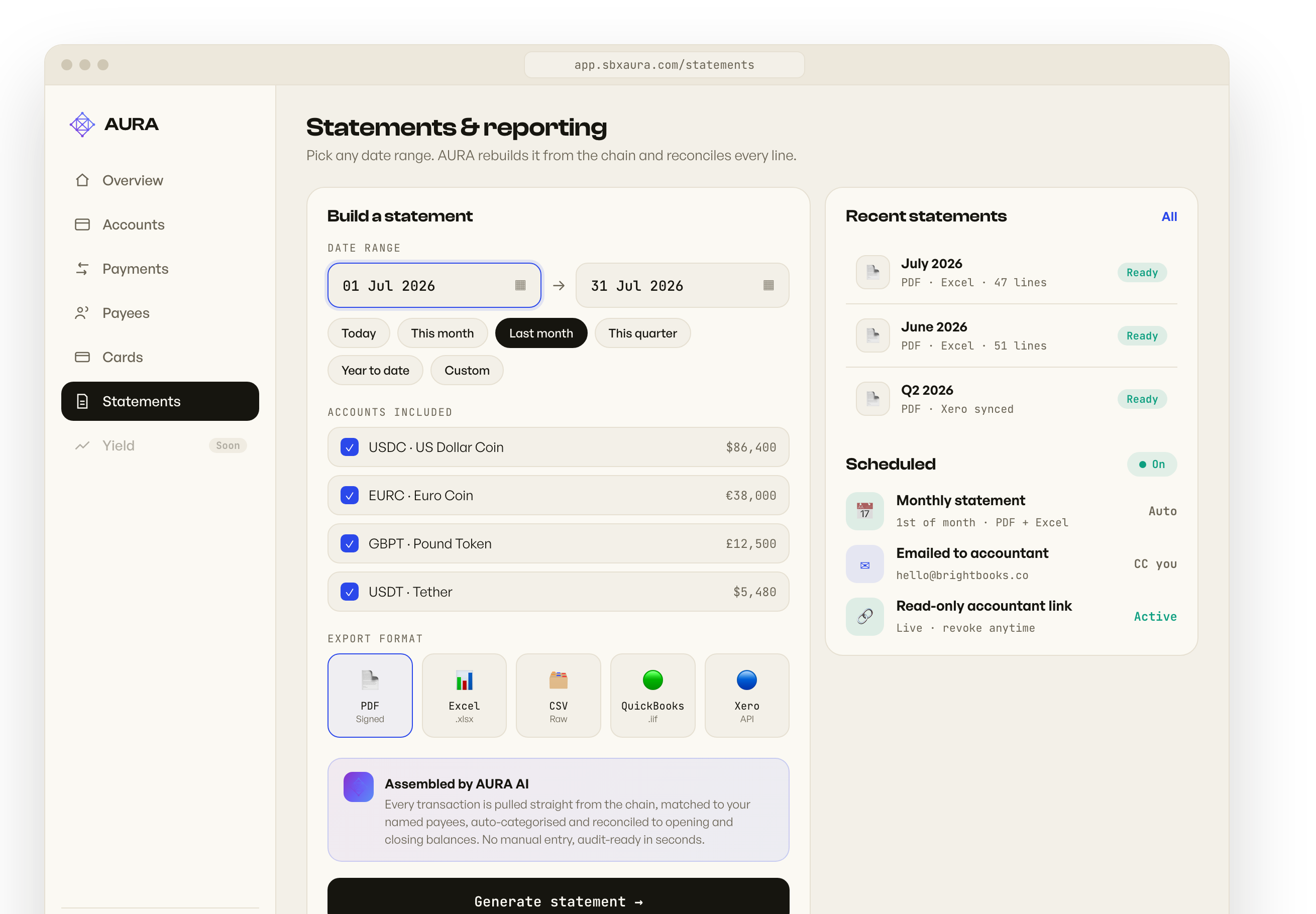Choose the This month preset
1316x914 pixels.
pyautogui.click(x=442, y=333)
